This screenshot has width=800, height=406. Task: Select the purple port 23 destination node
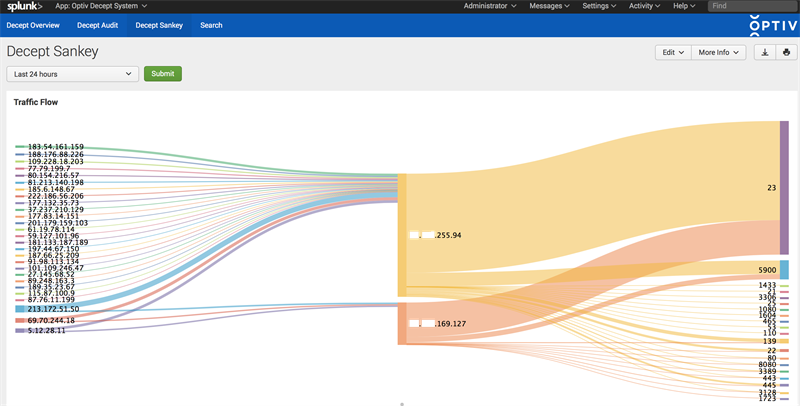[784, 187]
